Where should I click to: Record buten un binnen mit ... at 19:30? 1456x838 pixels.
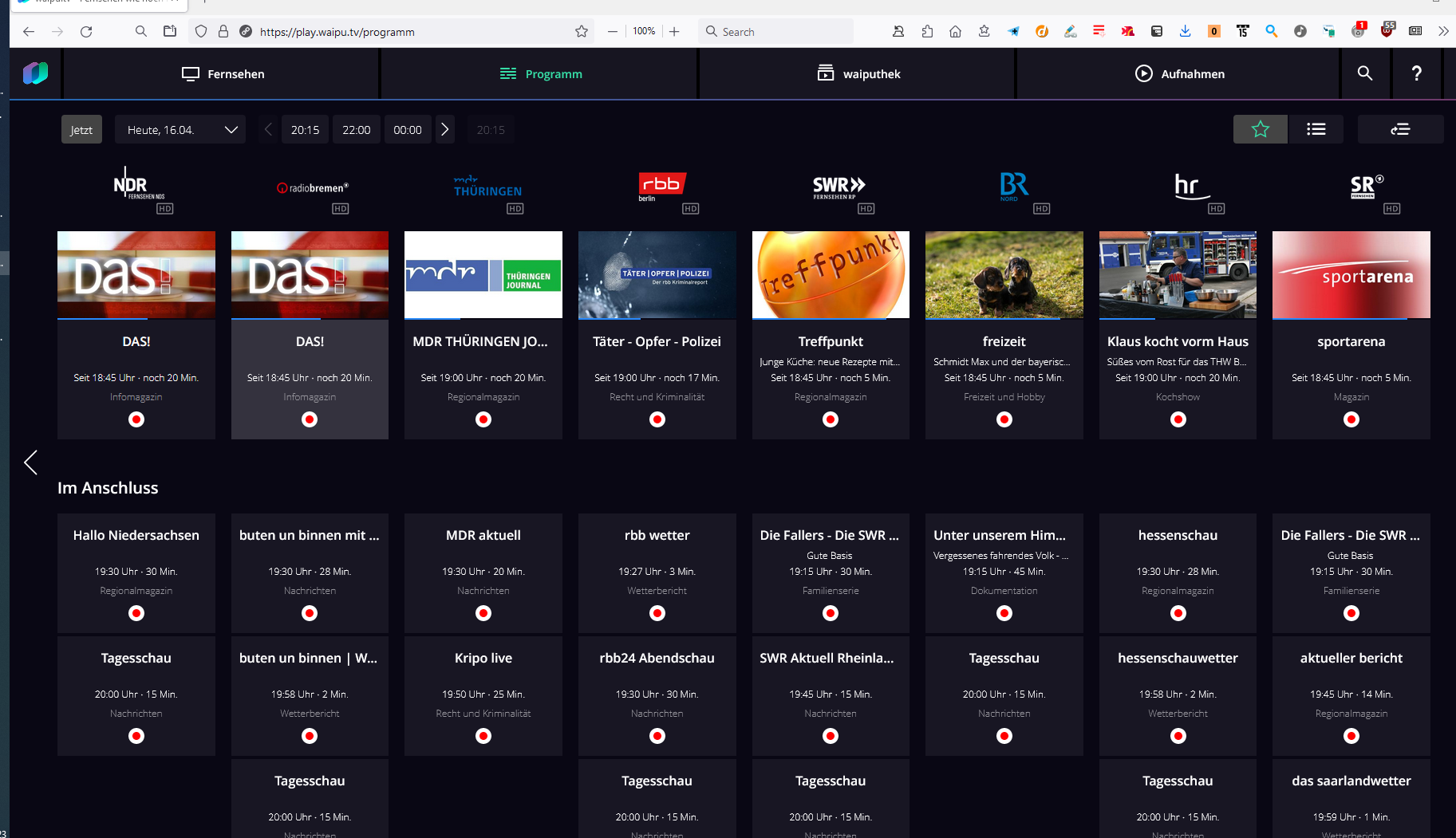(310, 613)
